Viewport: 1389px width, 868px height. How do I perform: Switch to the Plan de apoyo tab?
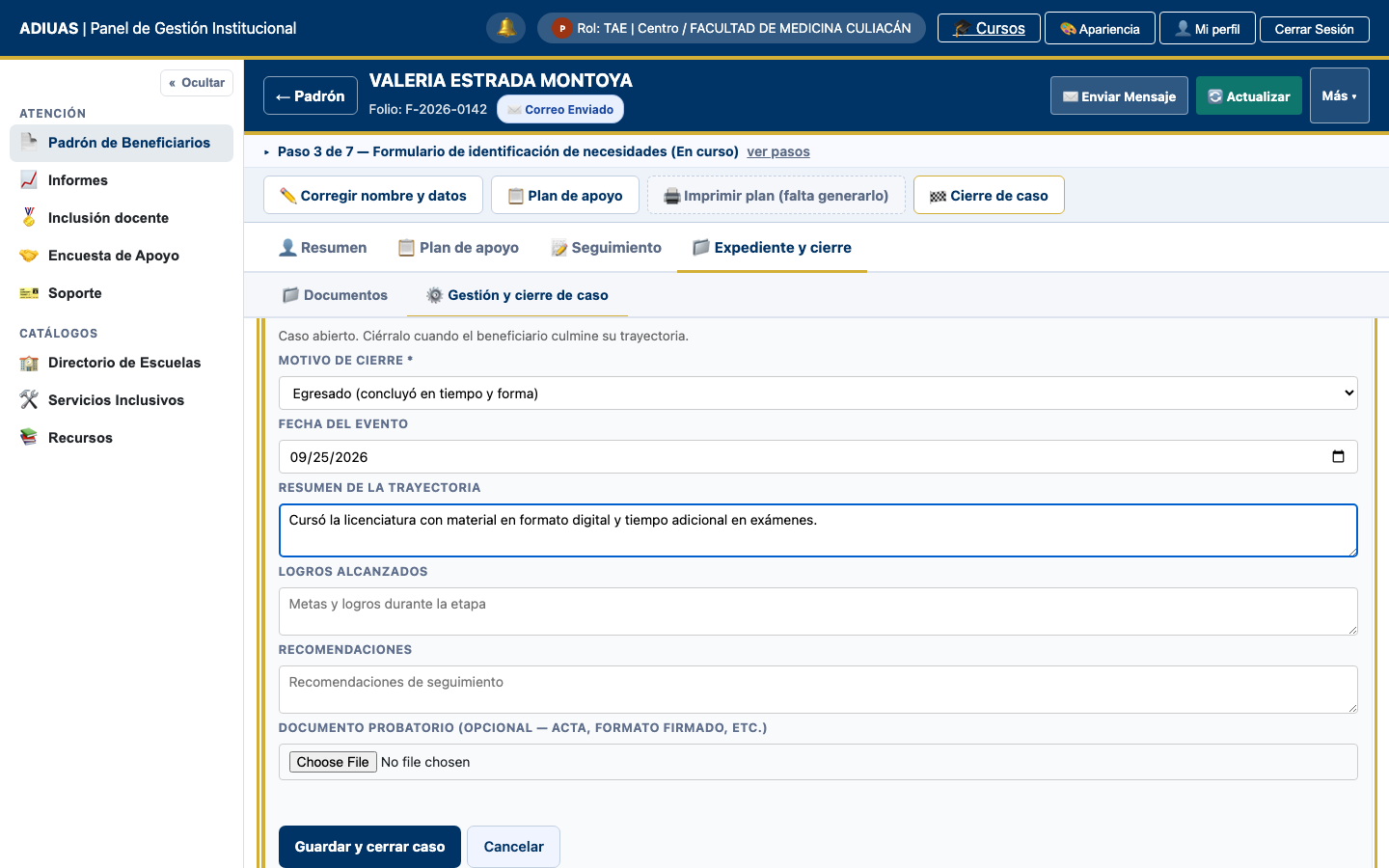[x=459, y=248]
